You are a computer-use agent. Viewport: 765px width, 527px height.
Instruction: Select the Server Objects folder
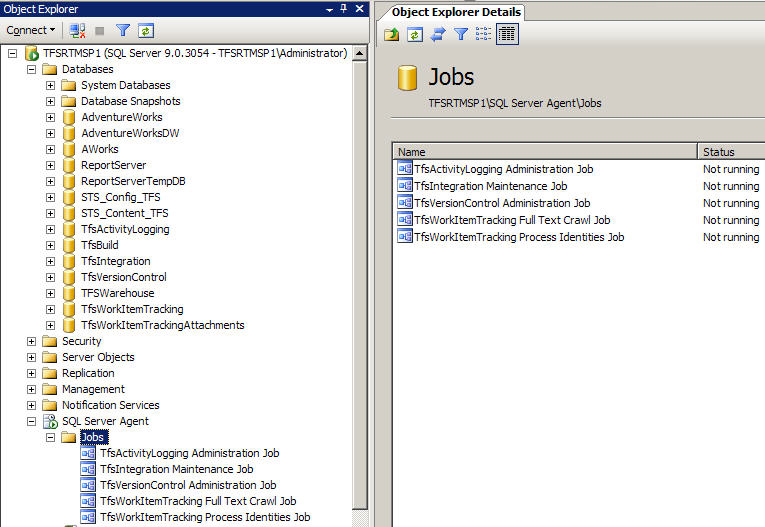coord(98,357)
